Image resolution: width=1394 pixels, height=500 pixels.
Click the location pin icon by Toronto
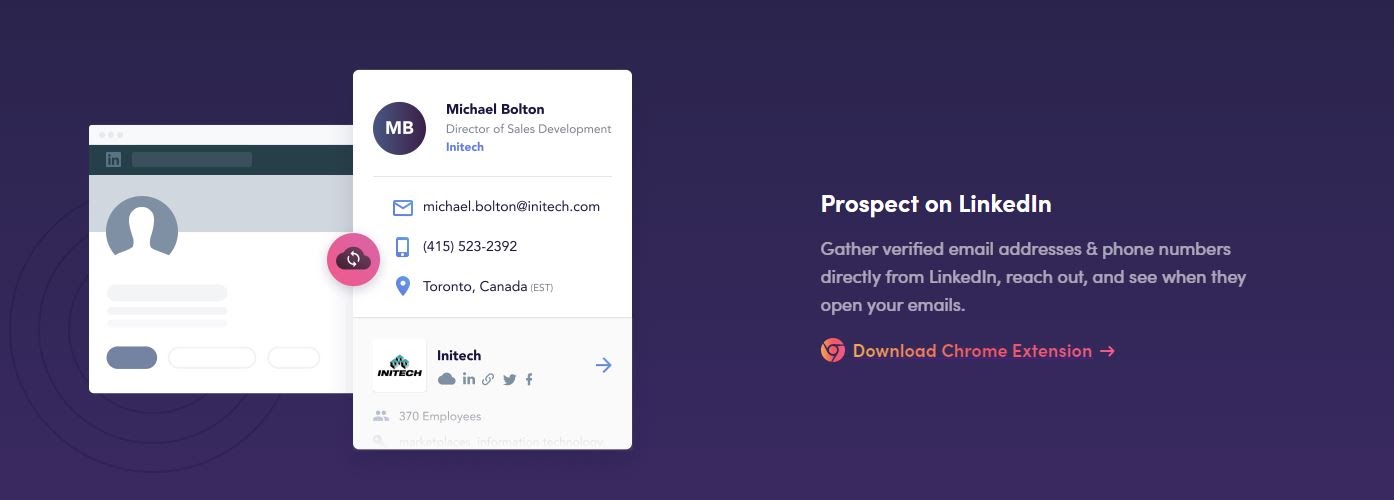click(403, 287)
